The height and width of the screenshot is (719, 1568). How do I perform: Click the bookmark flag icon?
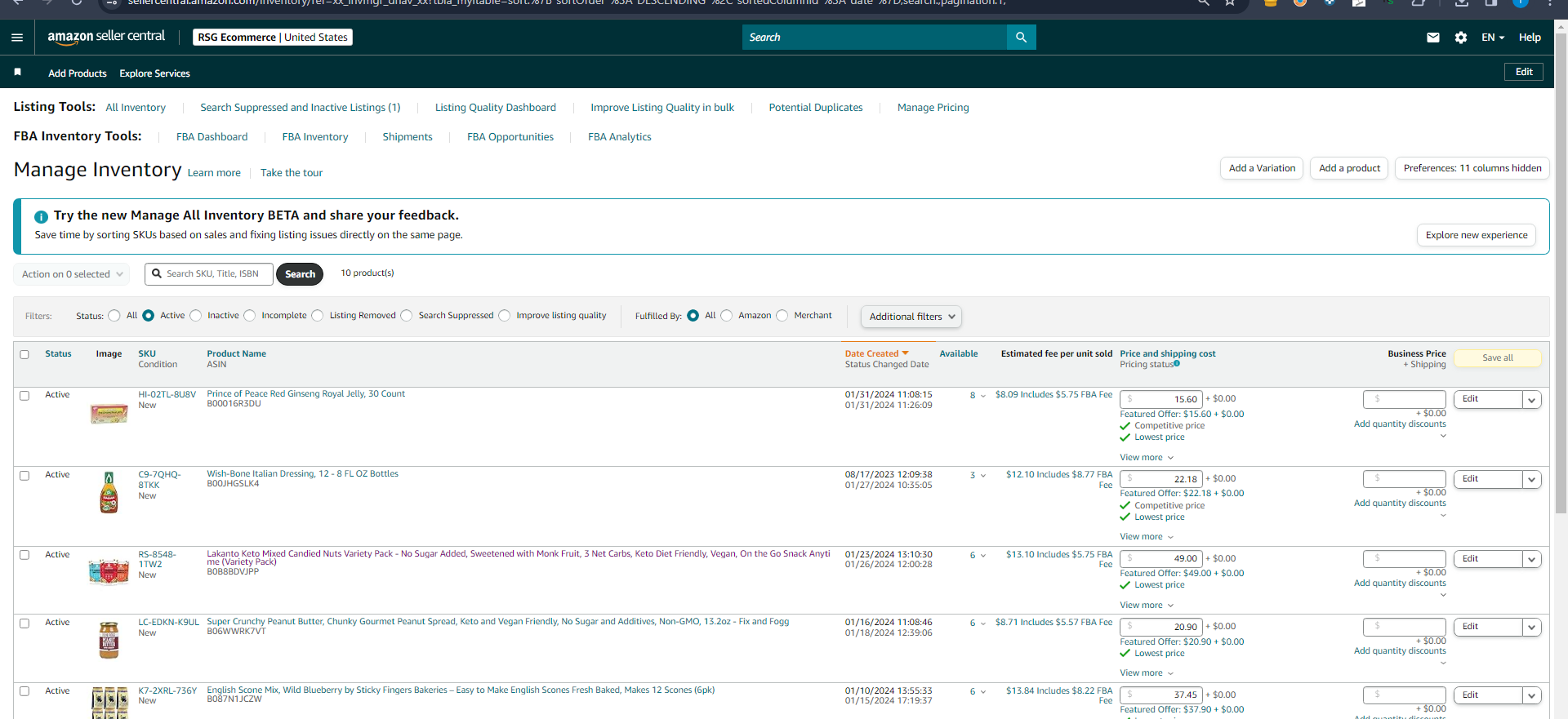(x=17, y=73)
